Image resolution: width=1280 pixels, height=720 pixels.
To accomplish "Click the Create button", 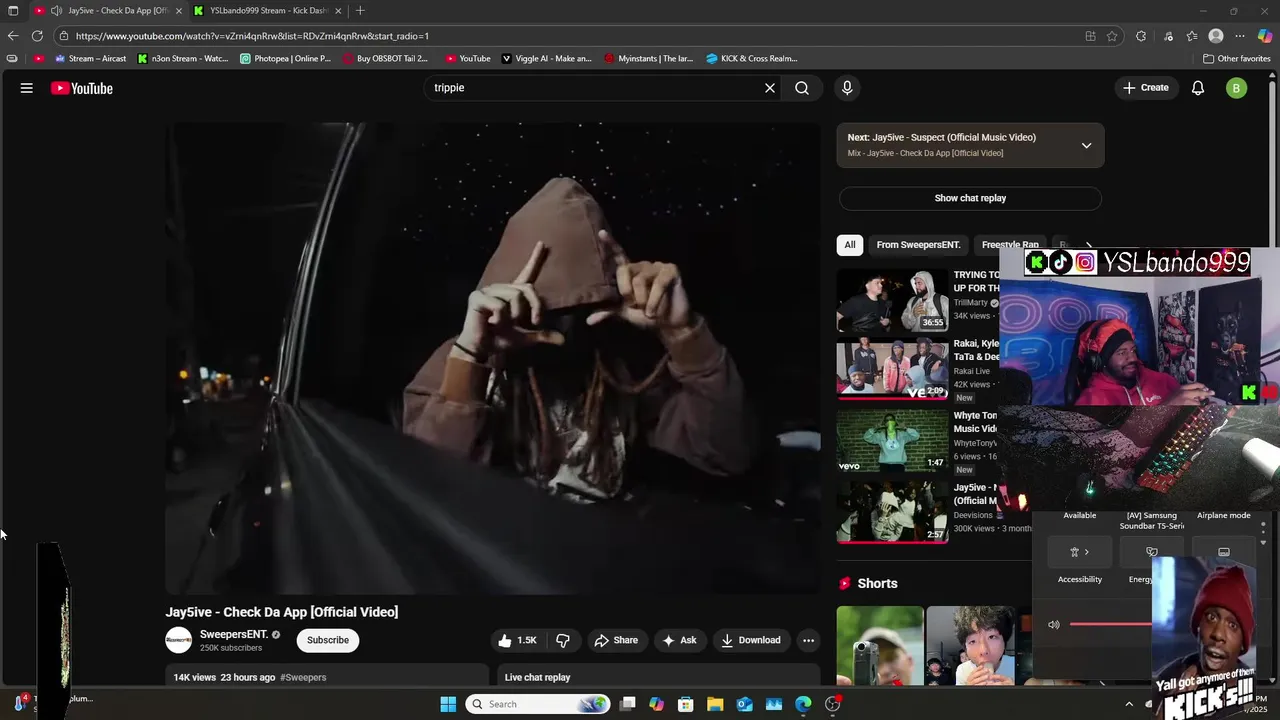I will (x=1145, y=88).
